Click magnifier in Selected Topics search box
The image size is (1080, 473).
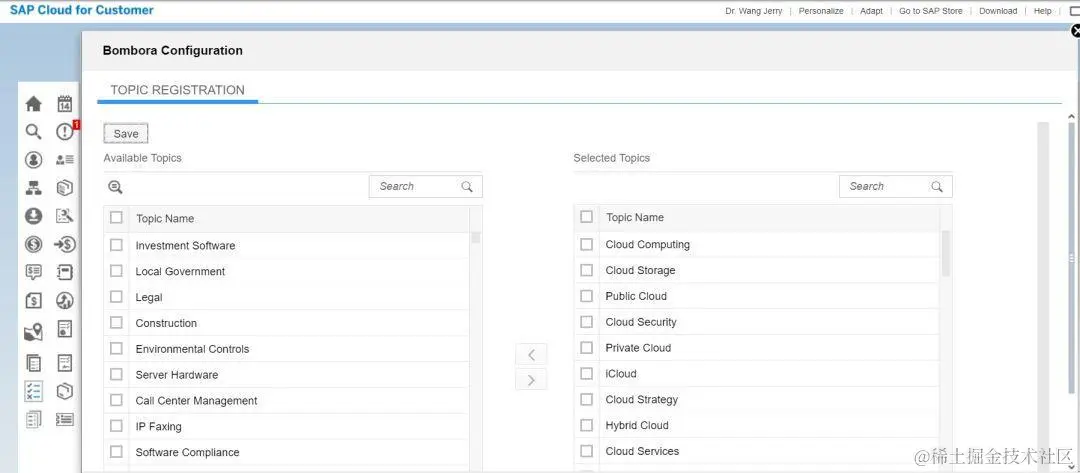coord(937,187)
